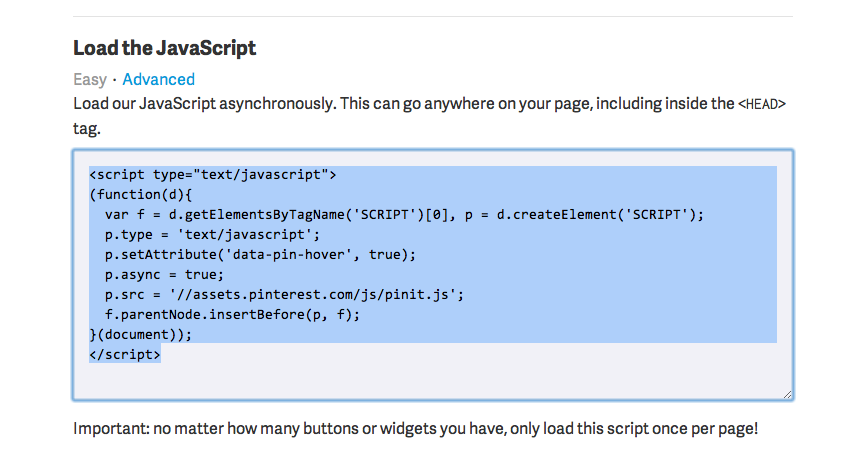The height and width of the screenshot is (470, 861).
Task: Click the opening script type line
Action: coord(212,175)
